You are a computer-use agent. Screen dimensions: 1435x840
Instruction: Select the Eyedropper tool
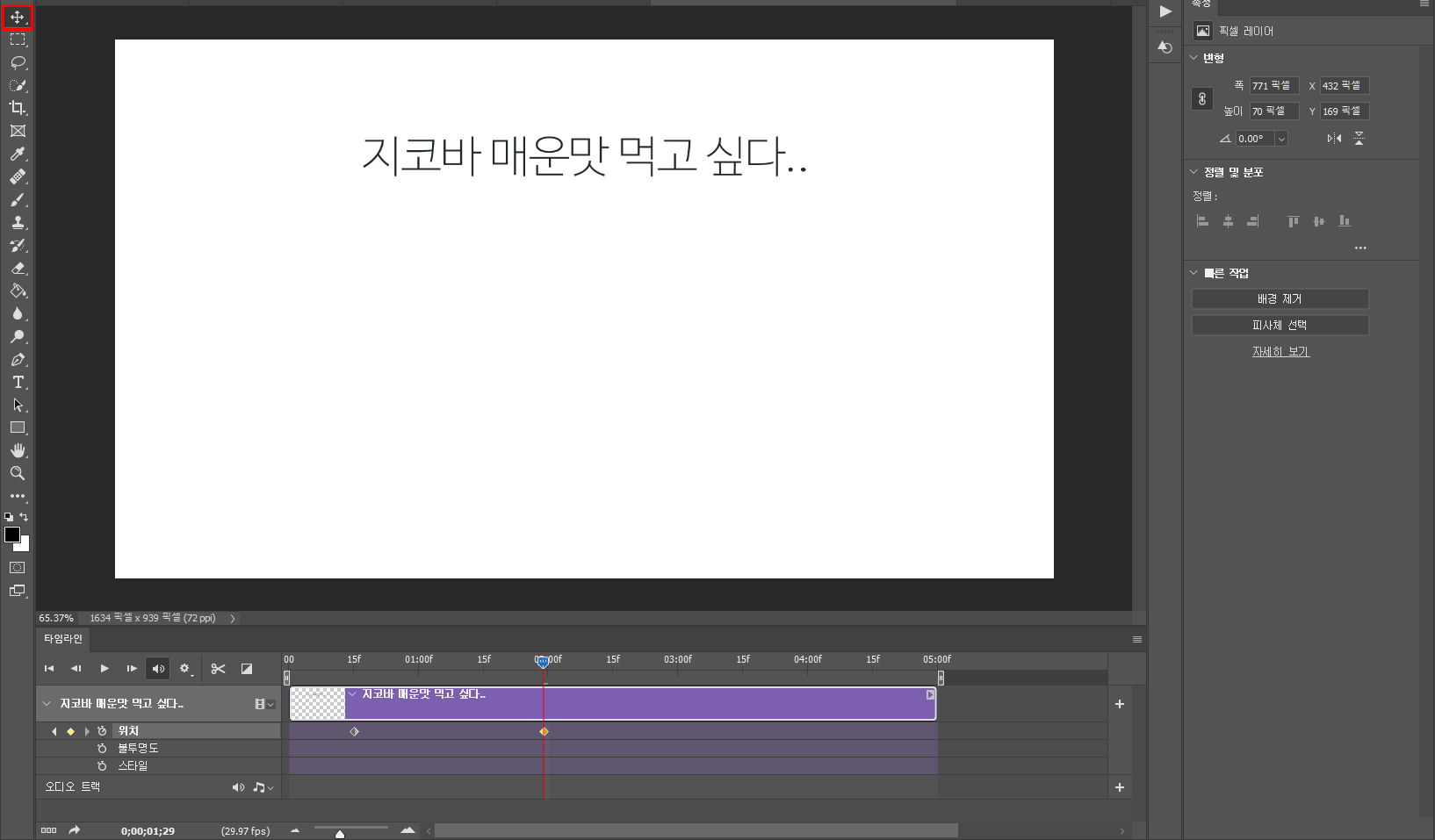tap(18, 154)
